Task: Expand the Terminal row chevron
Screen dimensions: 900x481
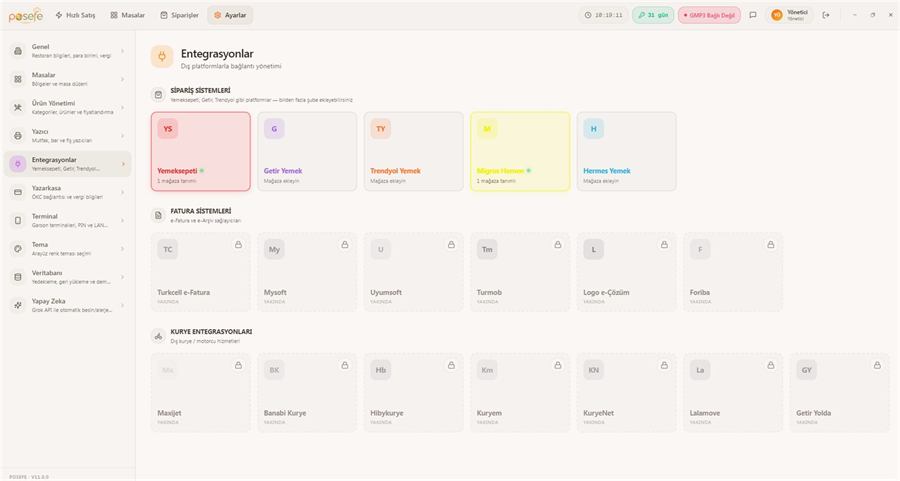Action: (x=122, y=220)
